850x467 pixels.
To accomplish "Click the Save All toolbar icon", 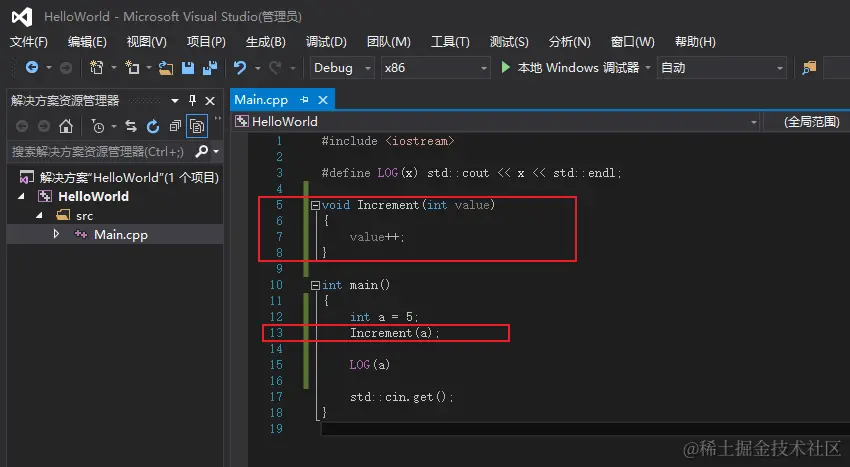I will point(210,68).
